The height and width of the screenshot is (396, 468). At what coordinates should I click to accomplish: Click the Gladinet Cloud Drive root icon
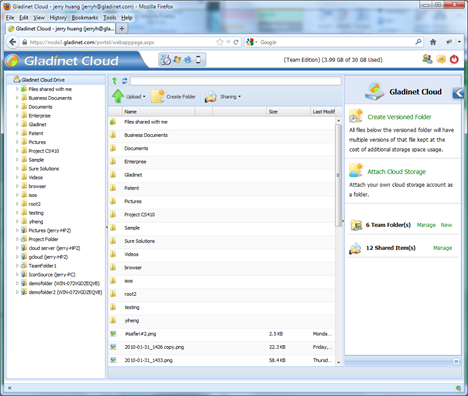click(x=17, y=80)
